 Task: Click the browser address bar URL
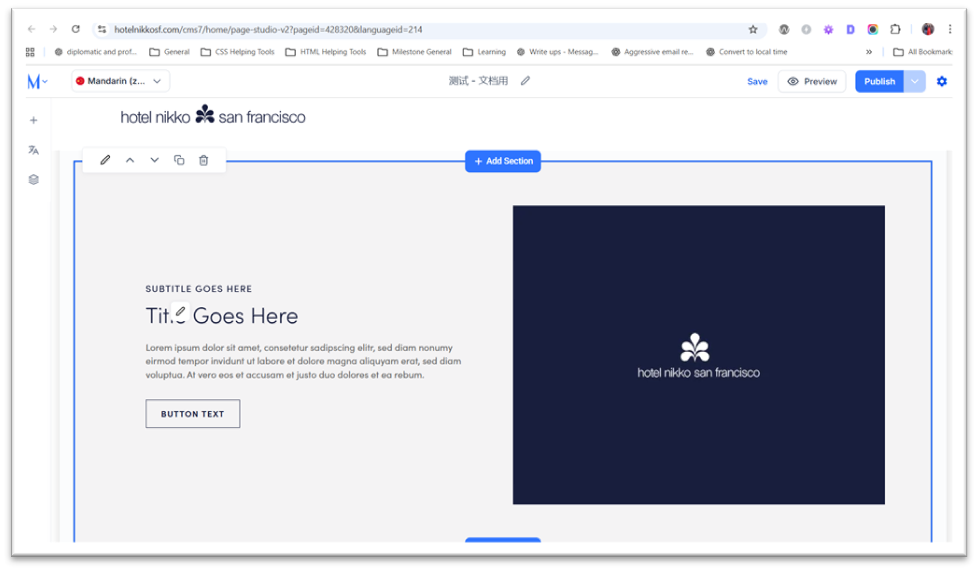(268, 29)
